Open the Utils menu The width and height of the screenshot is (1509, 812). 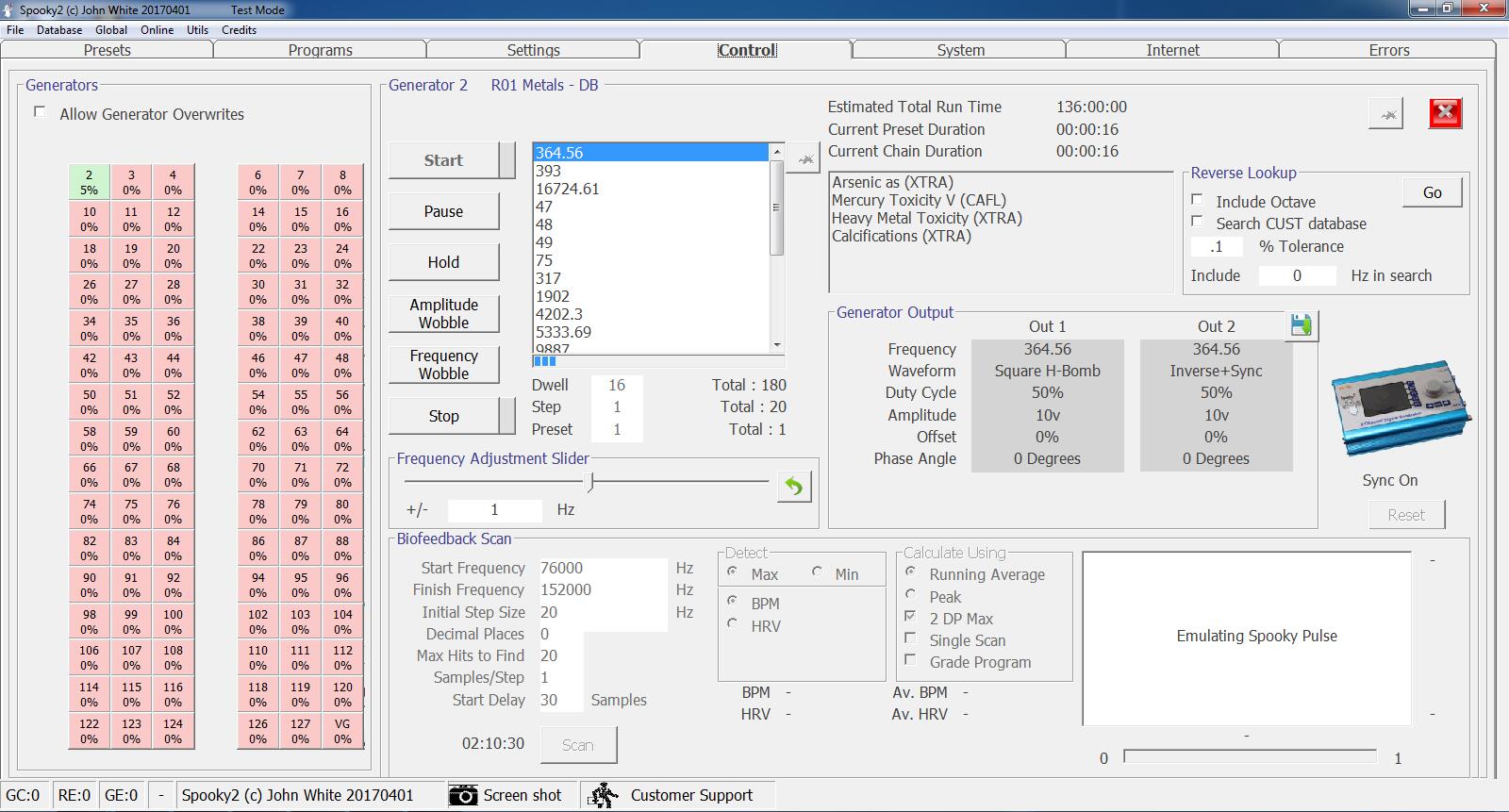(x=197, y=29)
